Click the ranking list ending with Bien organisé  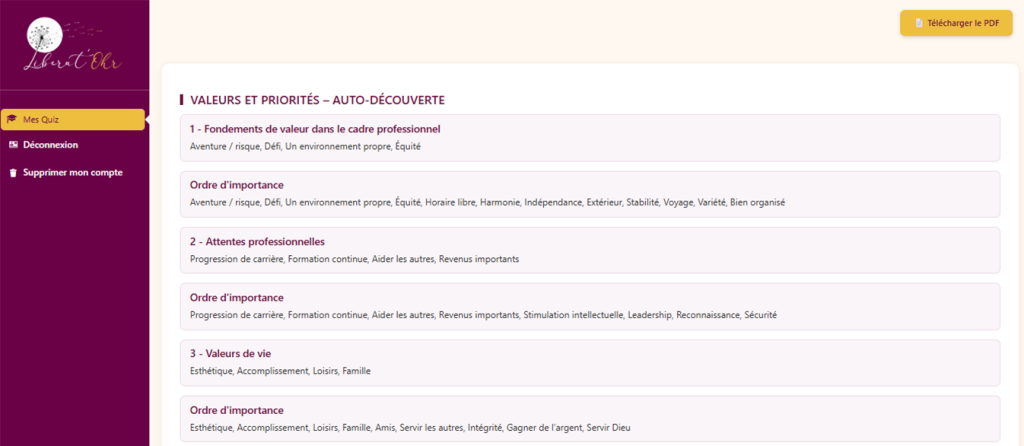487,202
